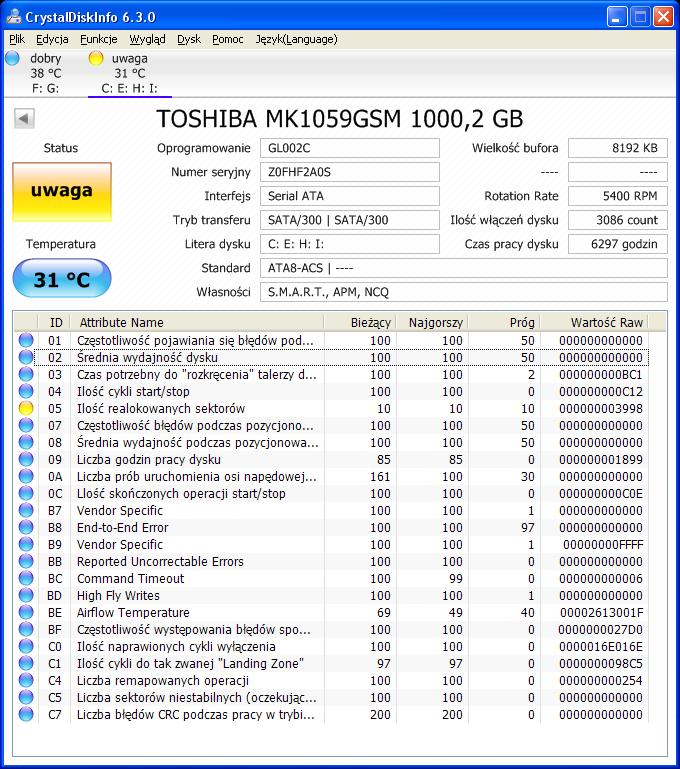Select the Airflow Temperature attribute name

(x=133, y=613)
